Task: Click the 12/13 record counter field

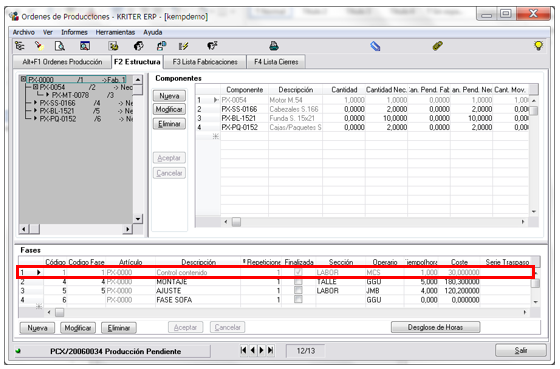Action: coord(305,351)
